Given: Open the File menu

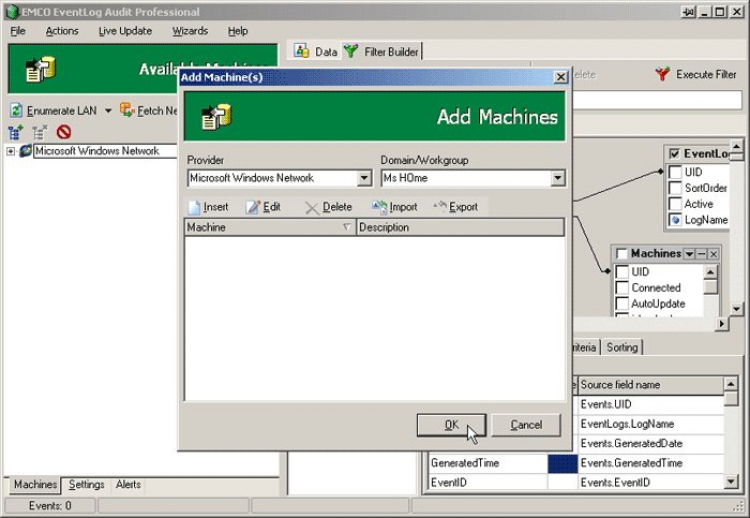Looking at the screenshot, I should point(18,31).
